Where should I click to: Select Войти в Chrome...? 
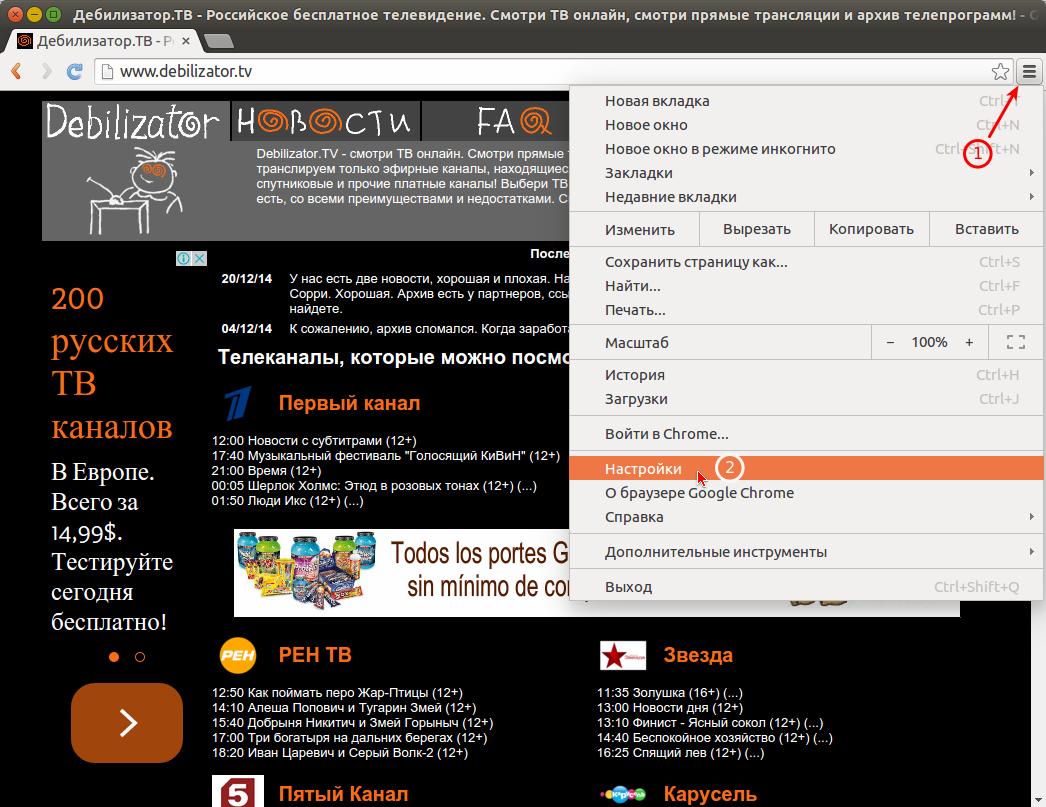pyautogui.click(x=806, y=434)
